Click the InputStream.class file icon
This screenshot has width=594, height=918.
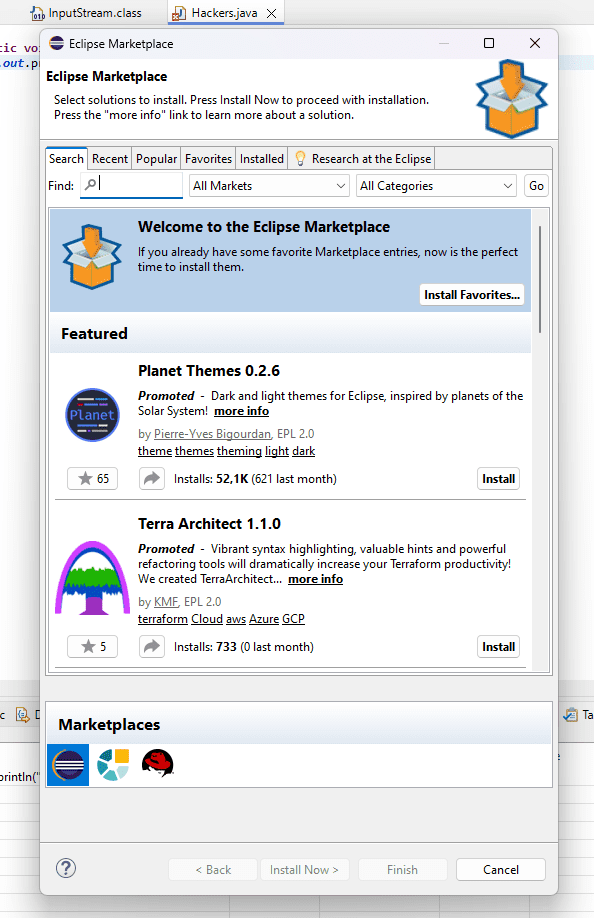pyautogui.click(x=37, y=13)
